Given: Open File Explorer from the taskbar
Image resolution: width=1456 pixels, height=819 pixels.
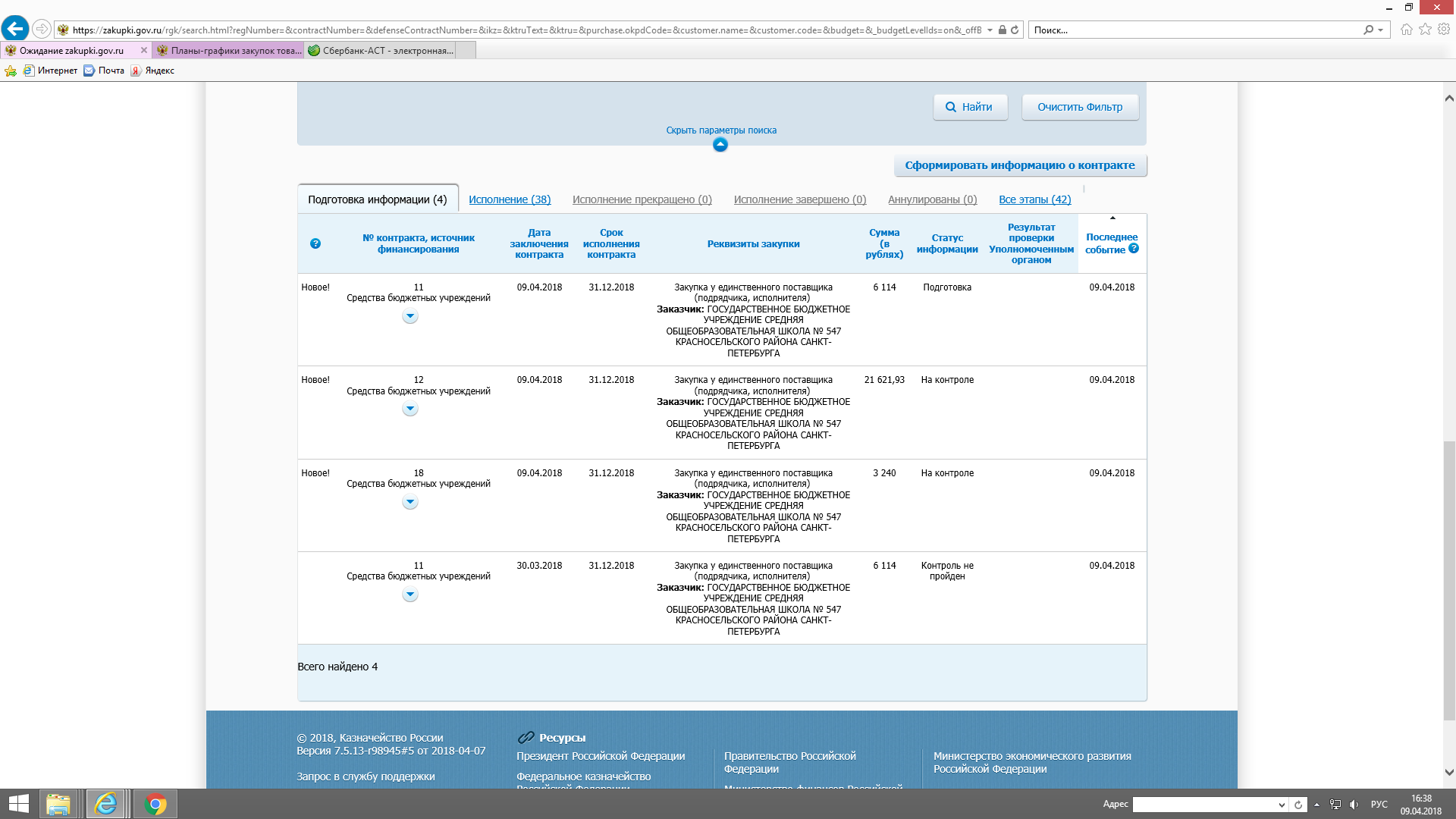Looking at the screenshot, I should [58, 804].
